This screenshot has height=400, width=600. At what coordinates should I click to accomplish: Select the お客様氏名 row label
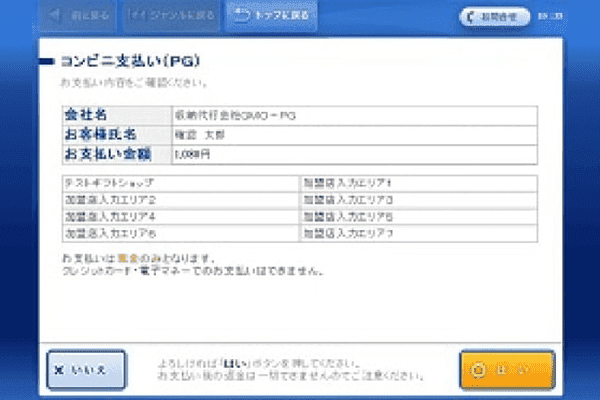pos(99,135)
